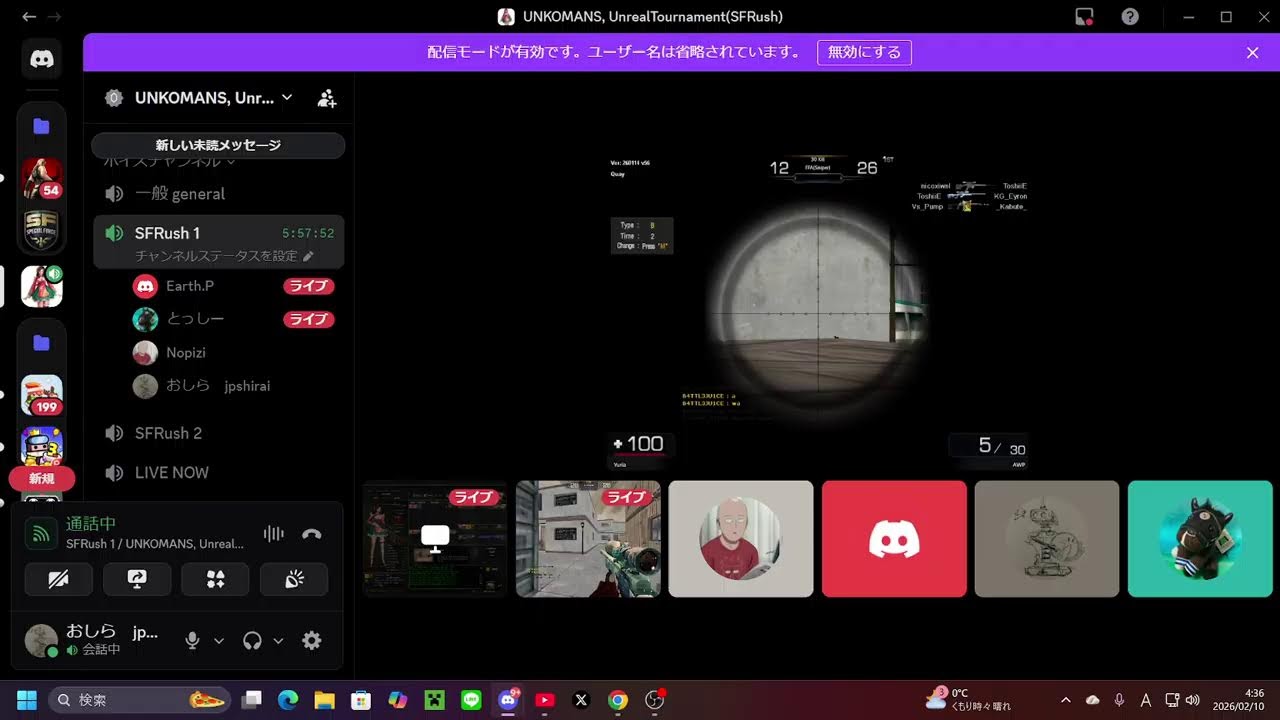Open server with 199 notification badge
Image resolution: width=1280 pixels, height=720 pixels.
(x=42, y=395)
